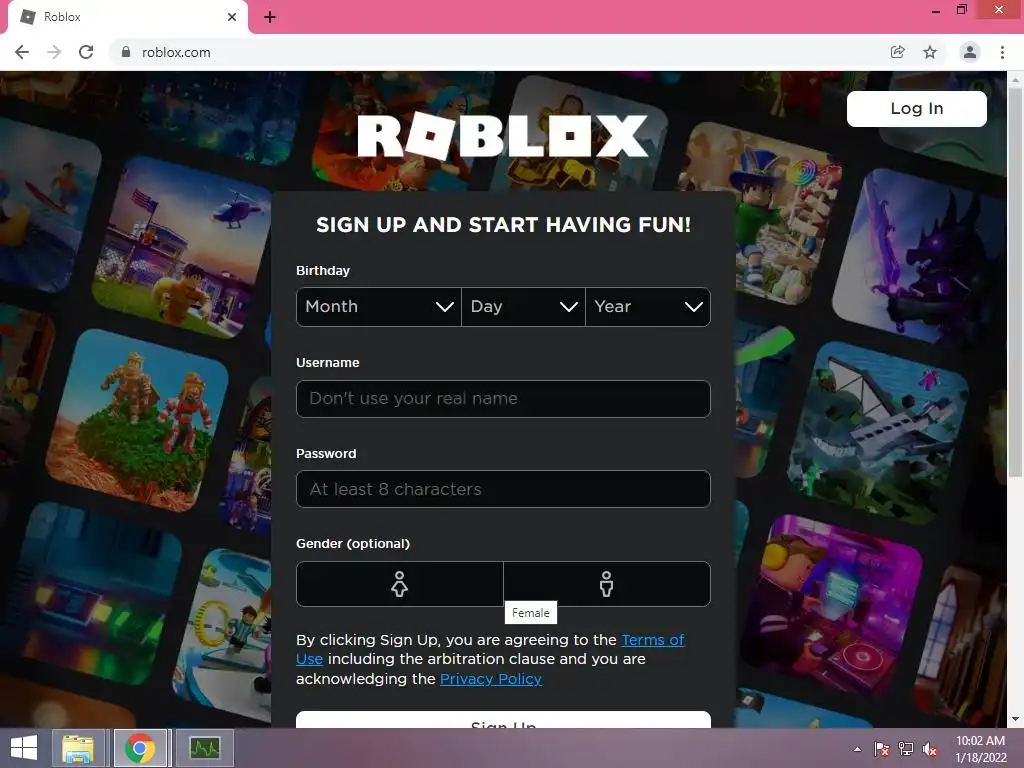The image size is (1024, 768).
Task: Open a new tab with the plus button
Action: [x=270, y=17]
